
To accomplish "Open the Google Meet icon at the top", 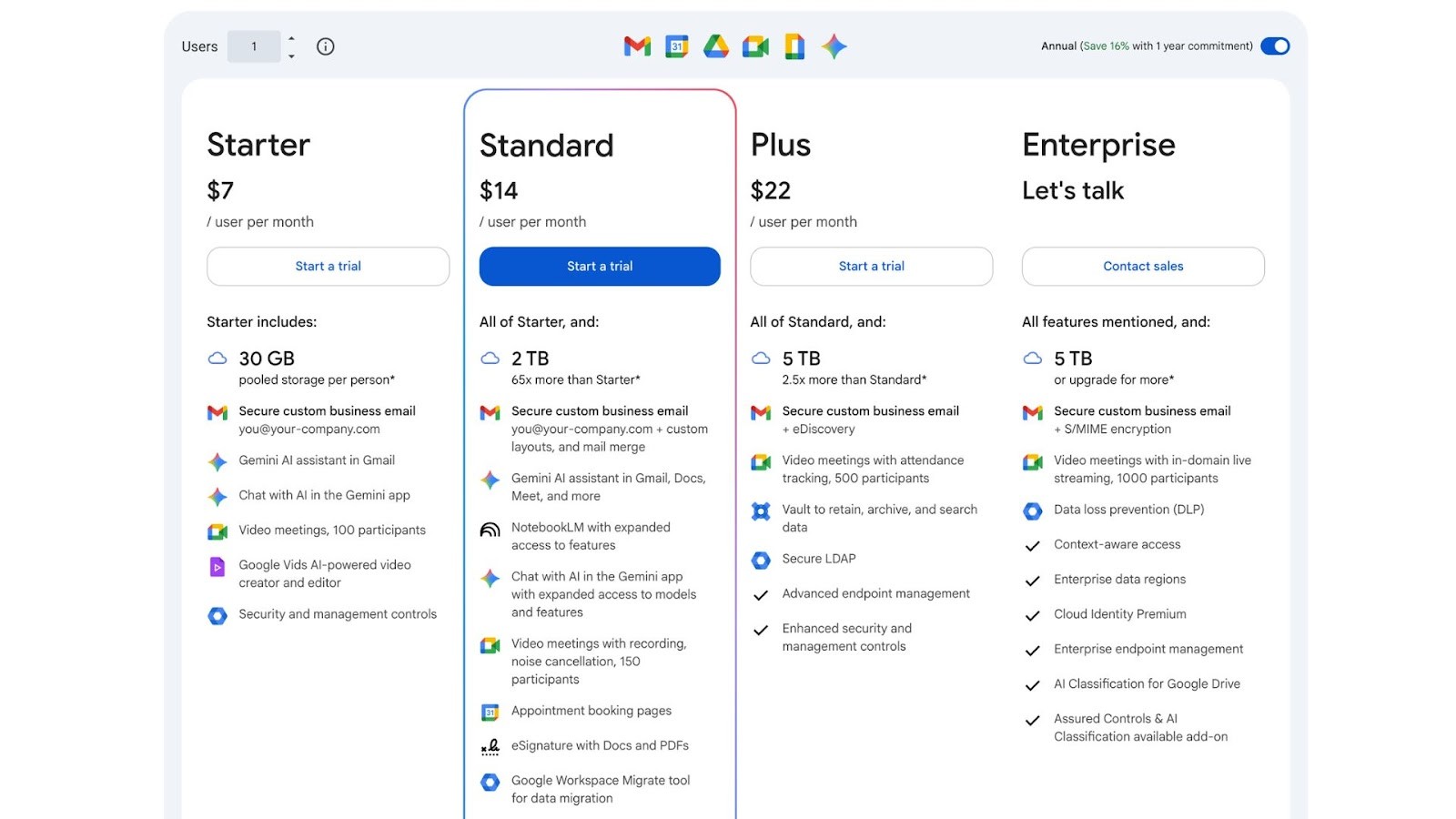I will tap(755, 46).
